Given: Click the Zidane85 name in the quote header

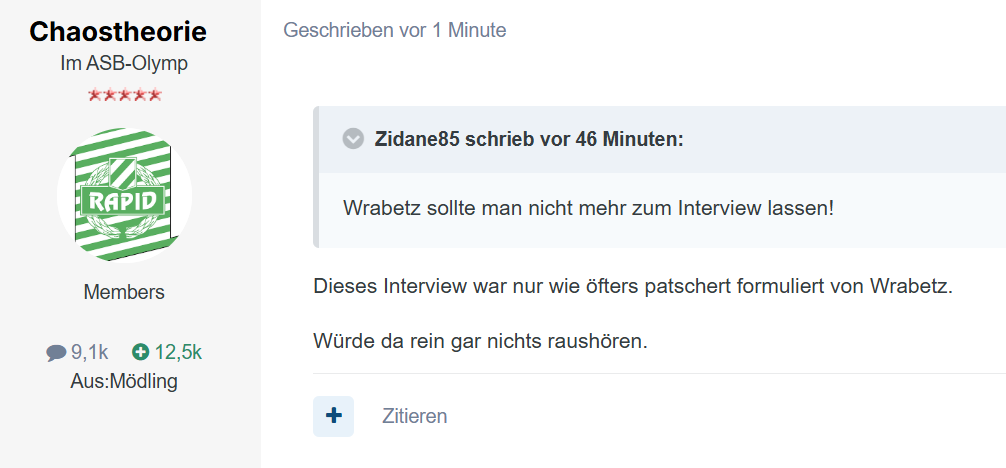Looking at the screenshot, I should tap(416, 139).
